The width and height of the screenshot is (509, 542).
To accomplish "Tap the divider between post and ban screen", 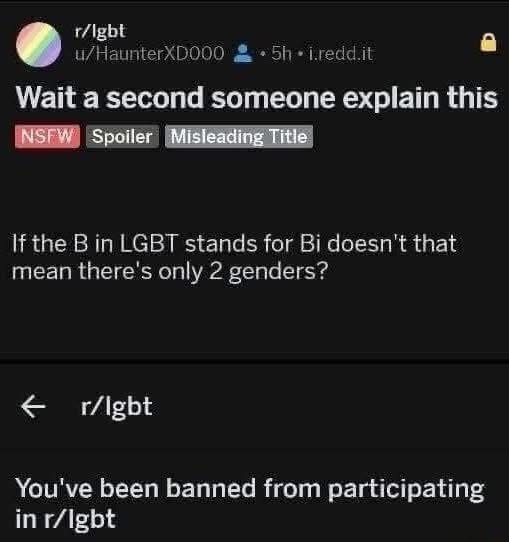I will click(x=254, y=357).
